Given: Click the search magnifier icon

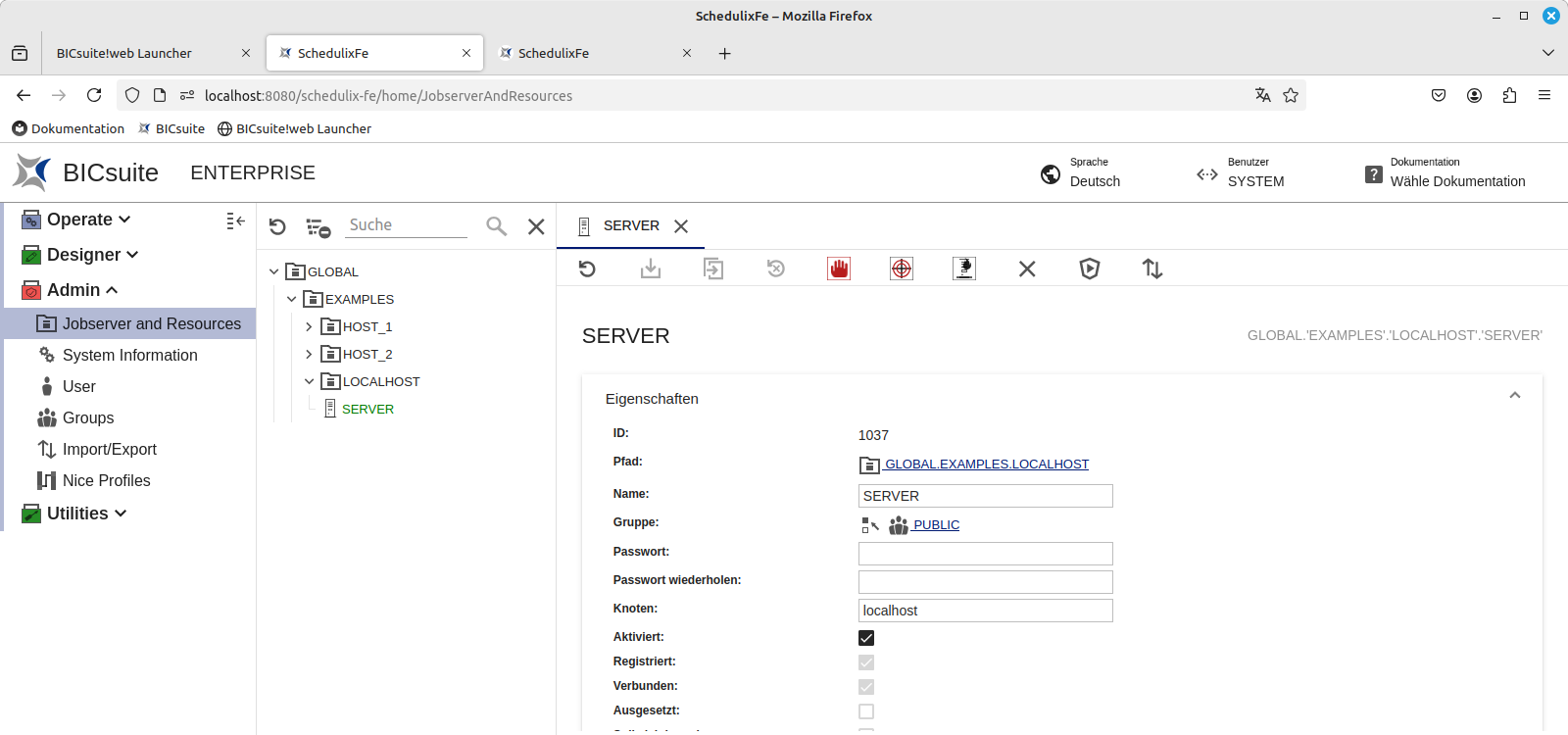Looking at the screenshot, I should 497,226.
